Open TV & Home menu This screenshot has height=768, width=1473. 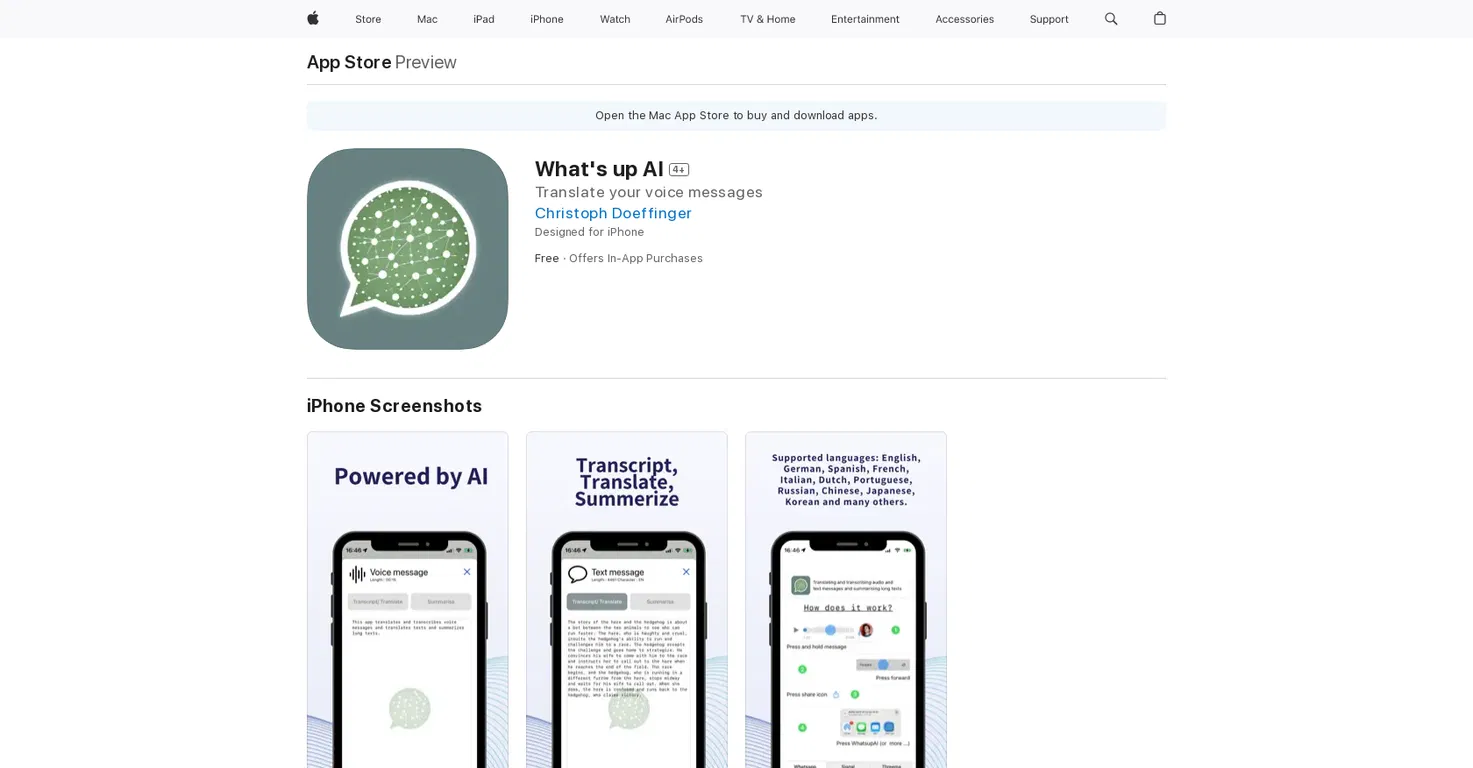[x=768, y=19]
